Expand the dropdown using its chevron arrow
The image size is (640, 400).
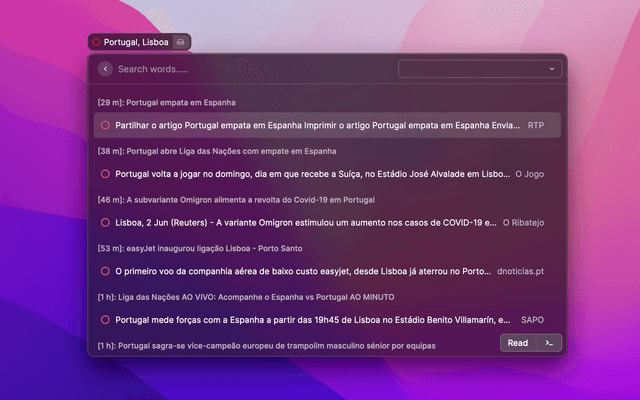point(552,69)
